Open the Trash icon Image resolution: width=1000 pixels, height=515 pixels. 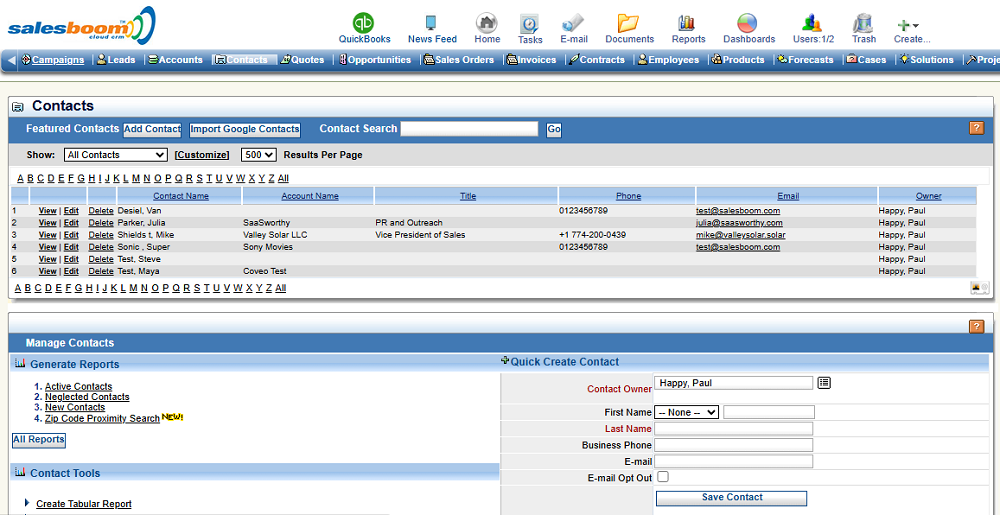tap(863, 23)
